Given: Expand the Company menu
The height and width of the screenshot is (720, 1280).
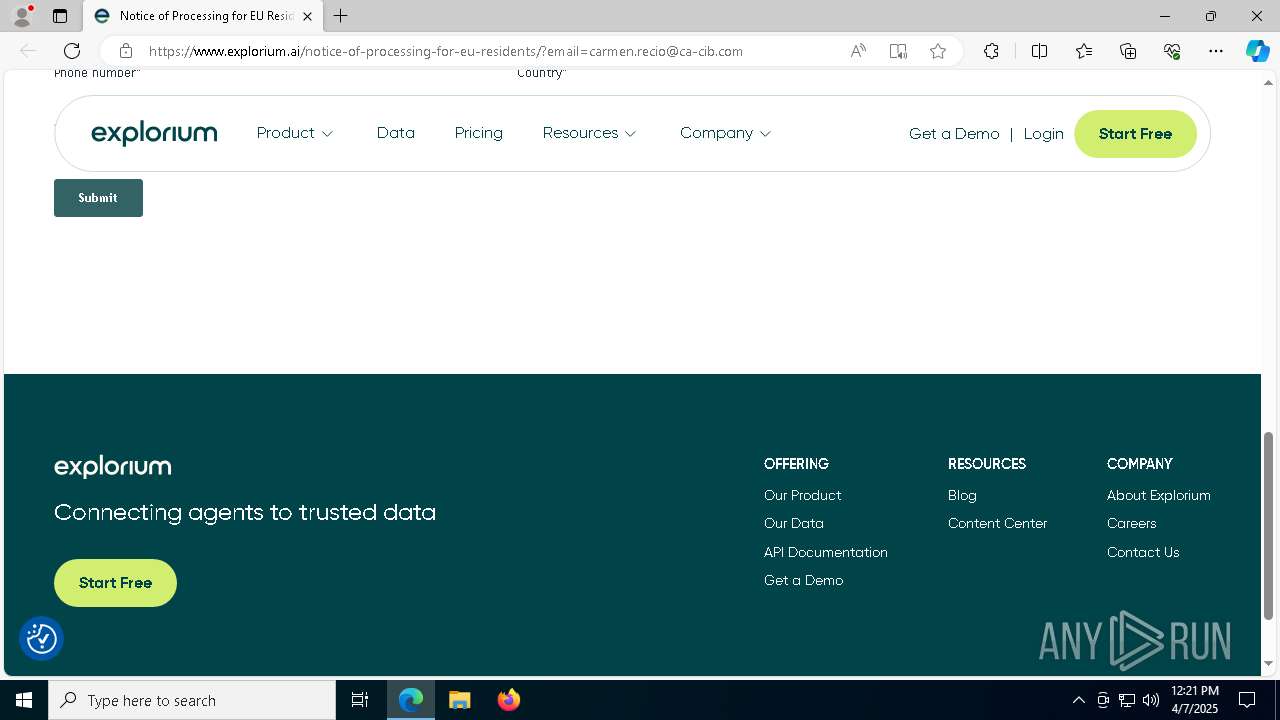Looking at the screenshot, I should (x=725, y=133).
